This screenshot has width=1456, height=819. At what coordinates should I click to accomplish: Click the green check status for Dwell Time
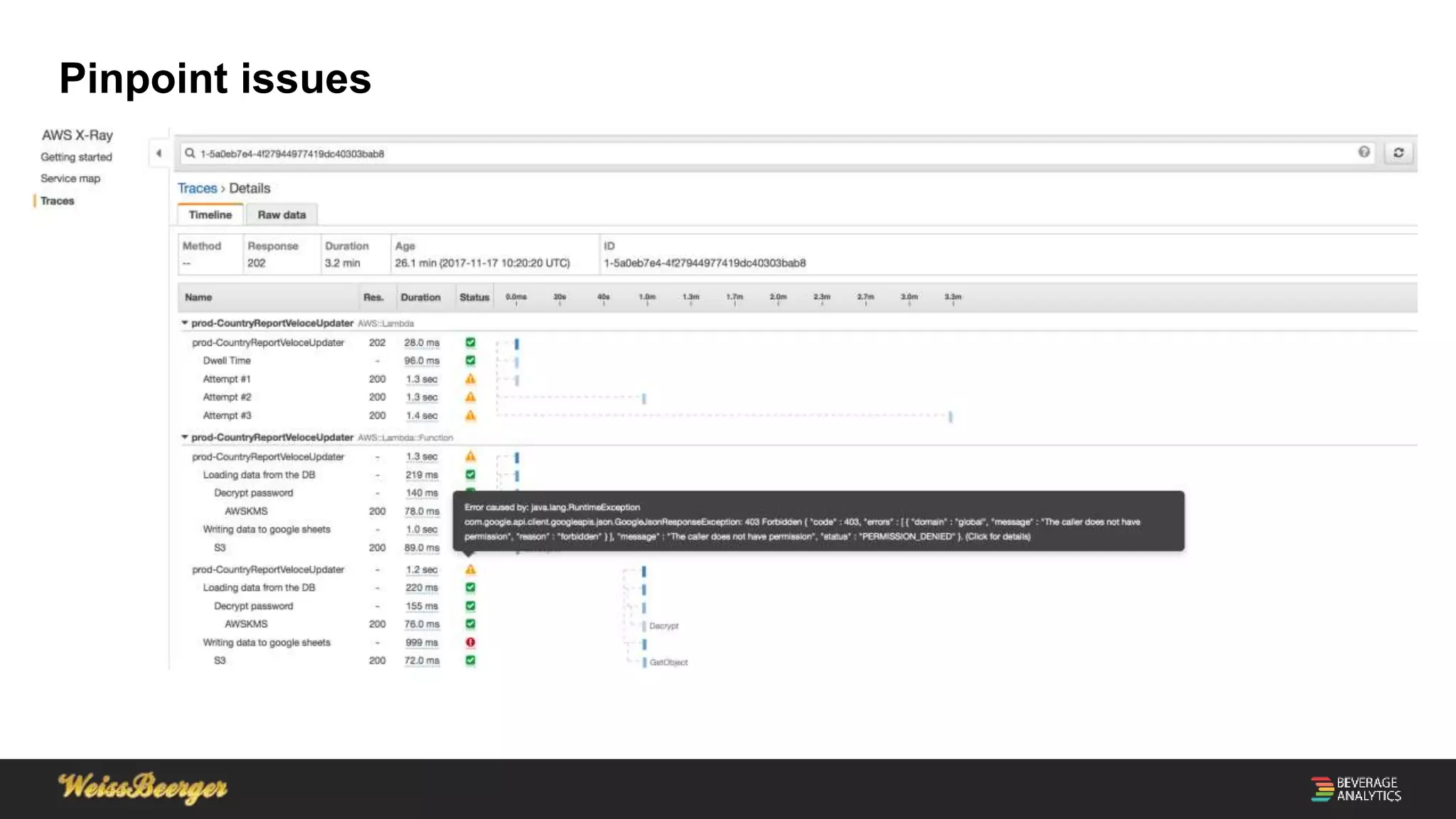470,360
